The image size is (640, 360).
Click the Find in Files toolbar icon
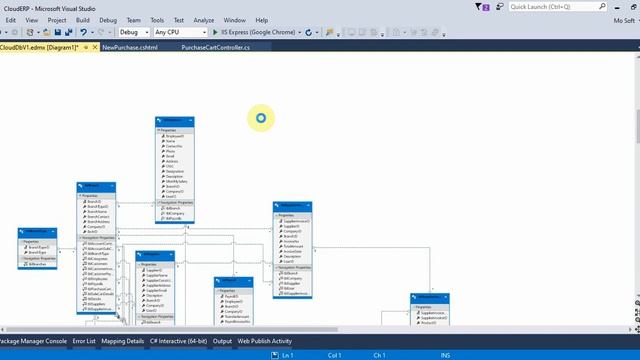(329, 32)
